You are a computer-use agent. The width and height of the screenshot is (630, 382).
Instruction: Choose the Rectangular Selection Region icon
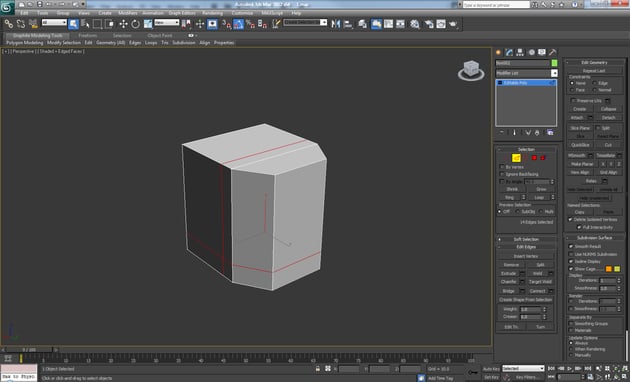[x=97, y=24]
